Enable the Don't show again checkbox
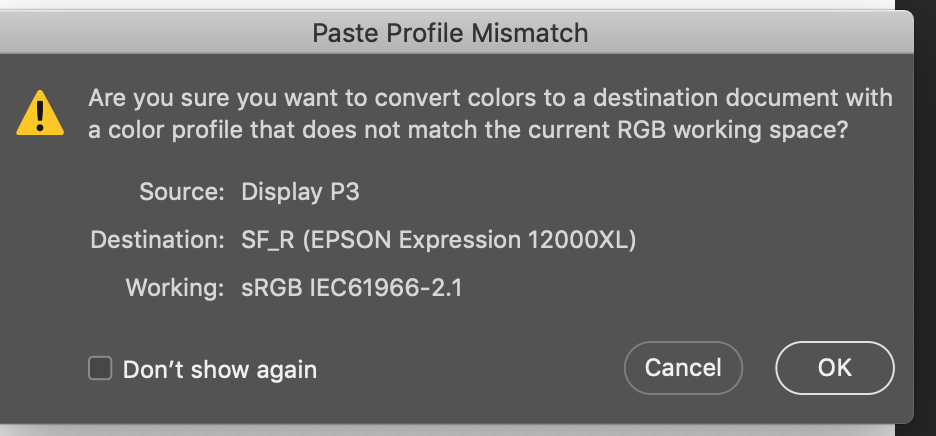Screen dimensions: 936x436 [100, 369]
